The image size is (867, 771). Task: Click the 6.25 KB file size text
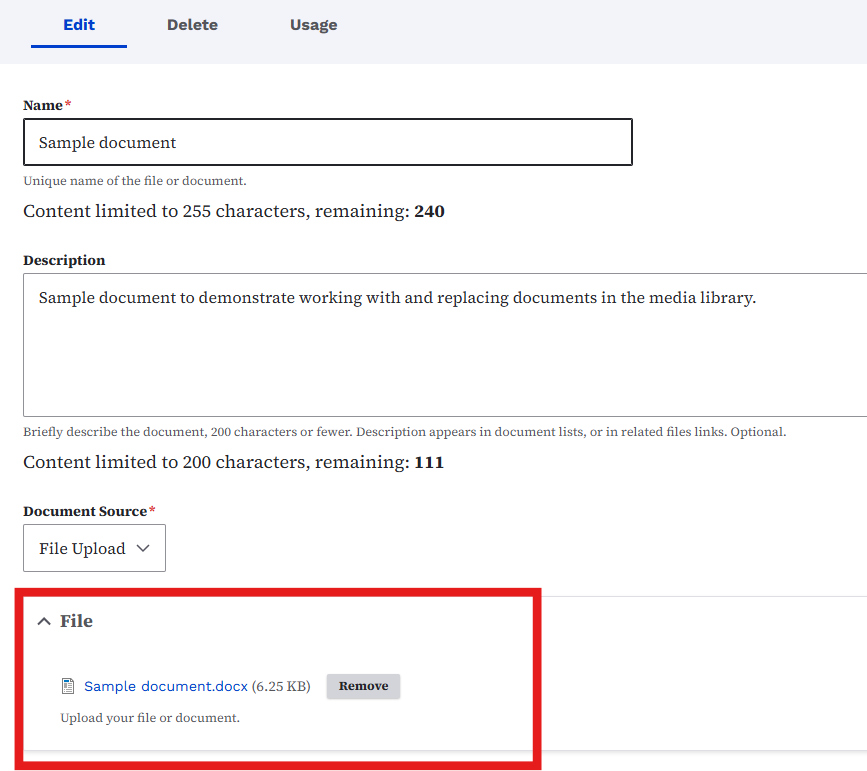281,686
